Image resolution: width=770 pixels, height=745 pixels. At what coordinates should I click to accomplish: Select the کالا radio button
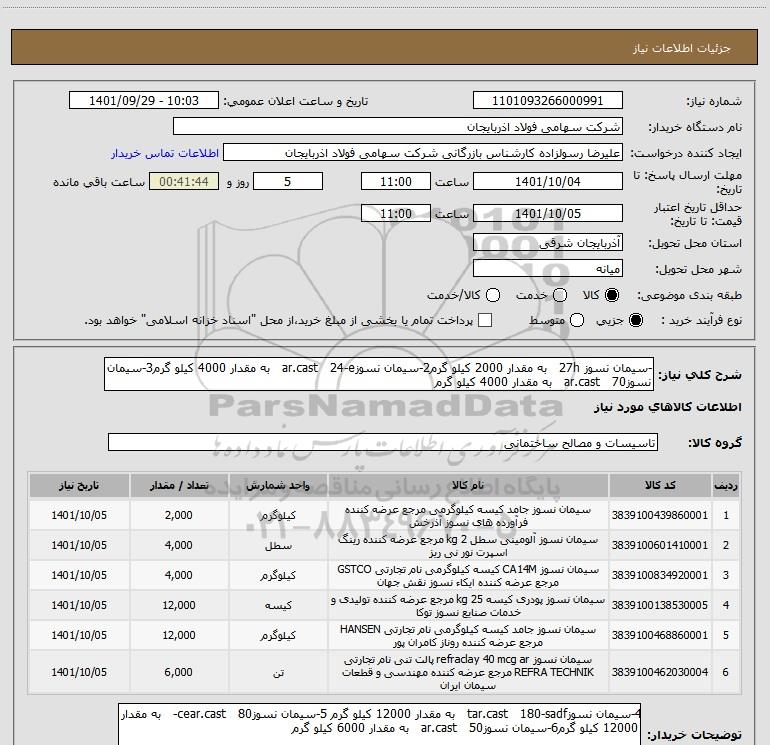coord(612,295)
